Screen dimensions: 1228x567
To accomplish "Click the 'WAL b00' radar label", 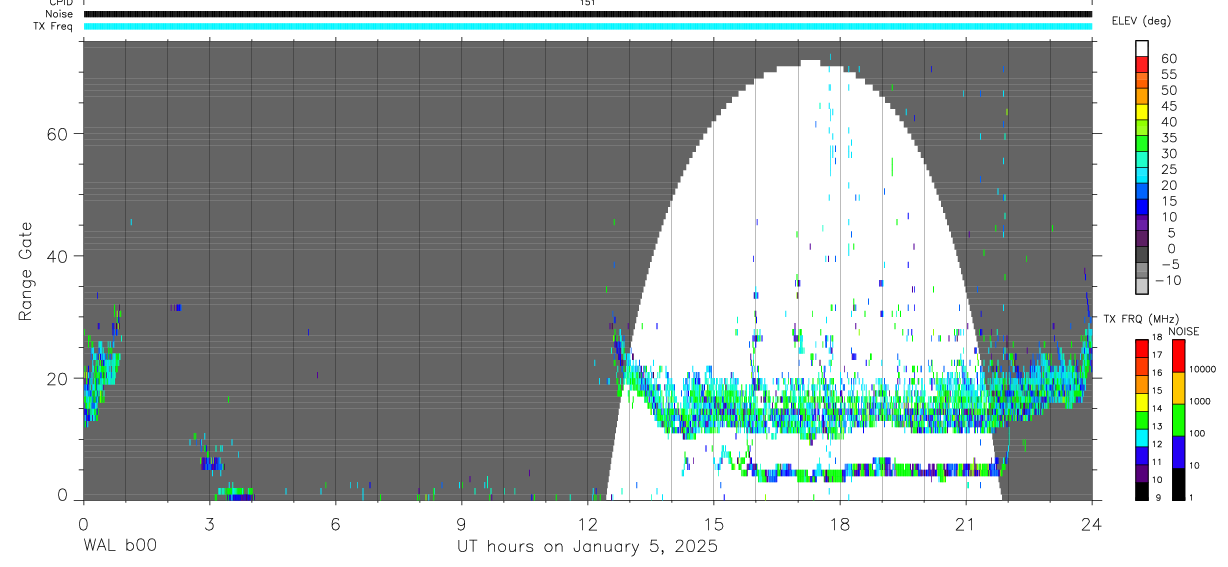I will click(x=119, y=546).
